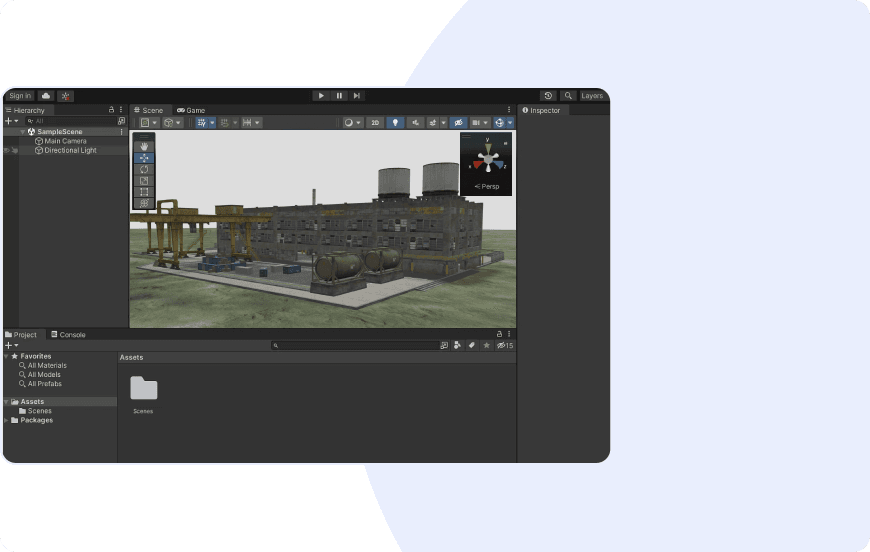Switch to the Game tab

click(191, 110)
